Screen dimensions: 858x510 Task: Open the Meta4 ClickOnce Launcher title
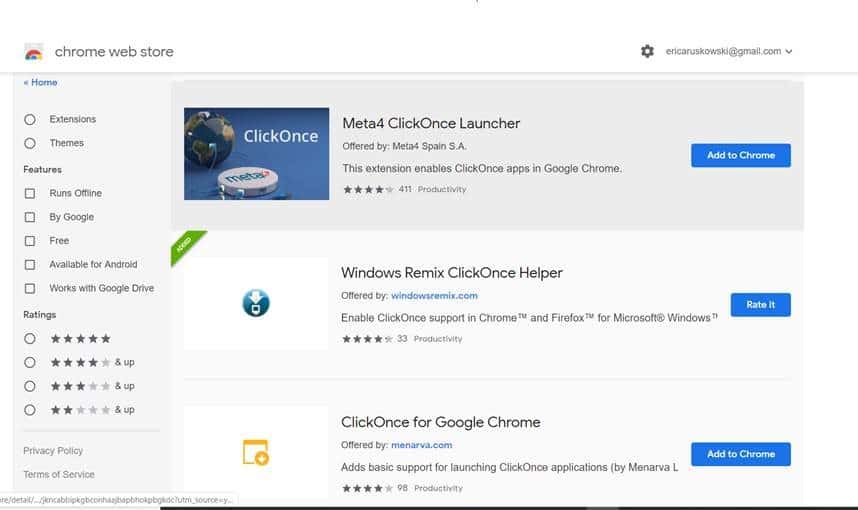[431, 123]
